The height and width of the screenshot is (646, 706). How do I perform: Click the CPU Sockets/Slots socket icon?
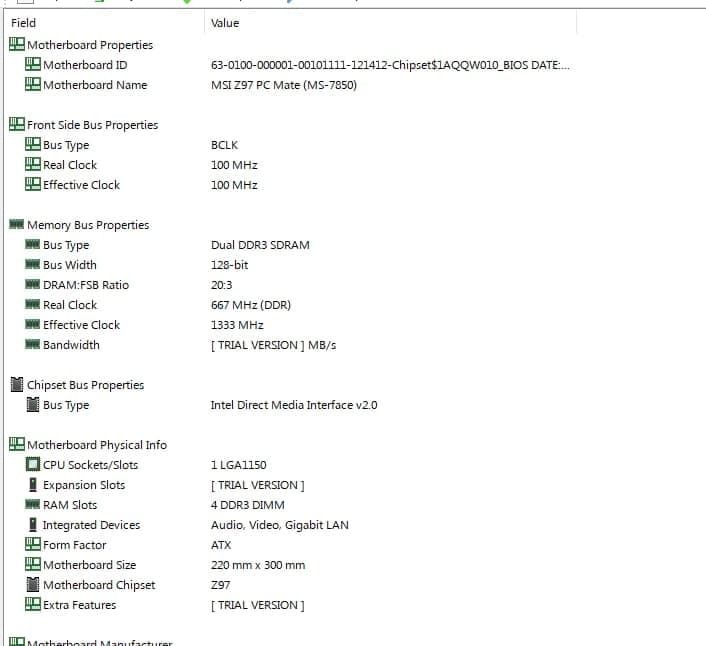tap(32, 464)
